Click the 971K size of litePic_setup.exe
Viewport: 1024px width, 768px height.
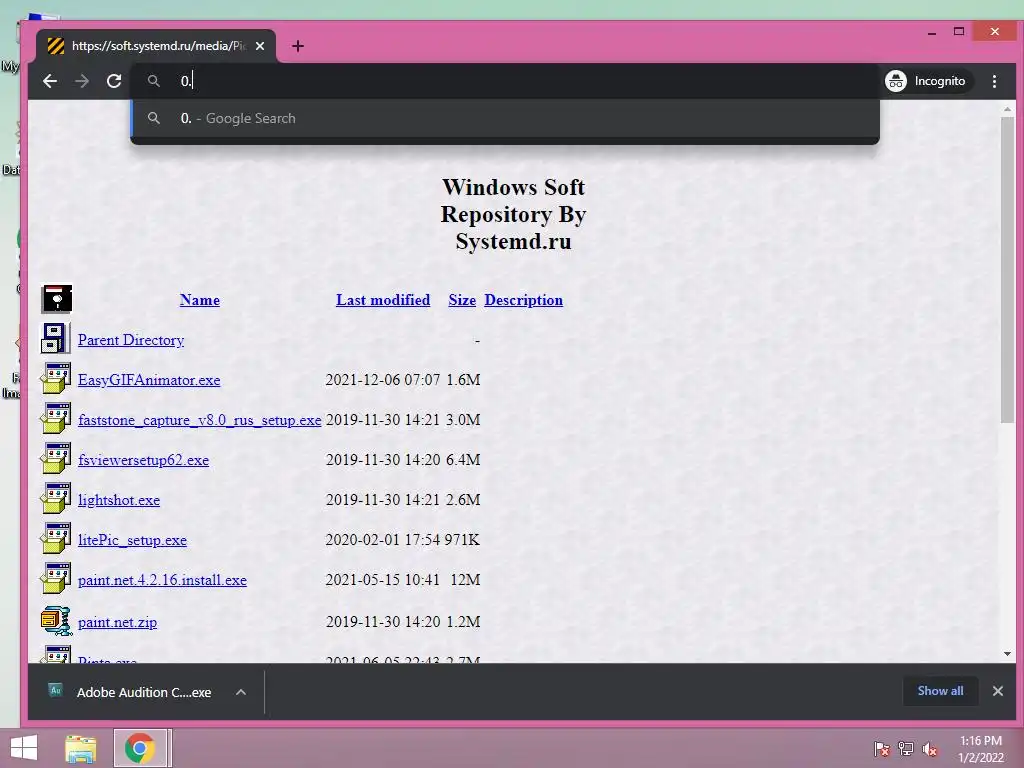click(x=462, y=540)
